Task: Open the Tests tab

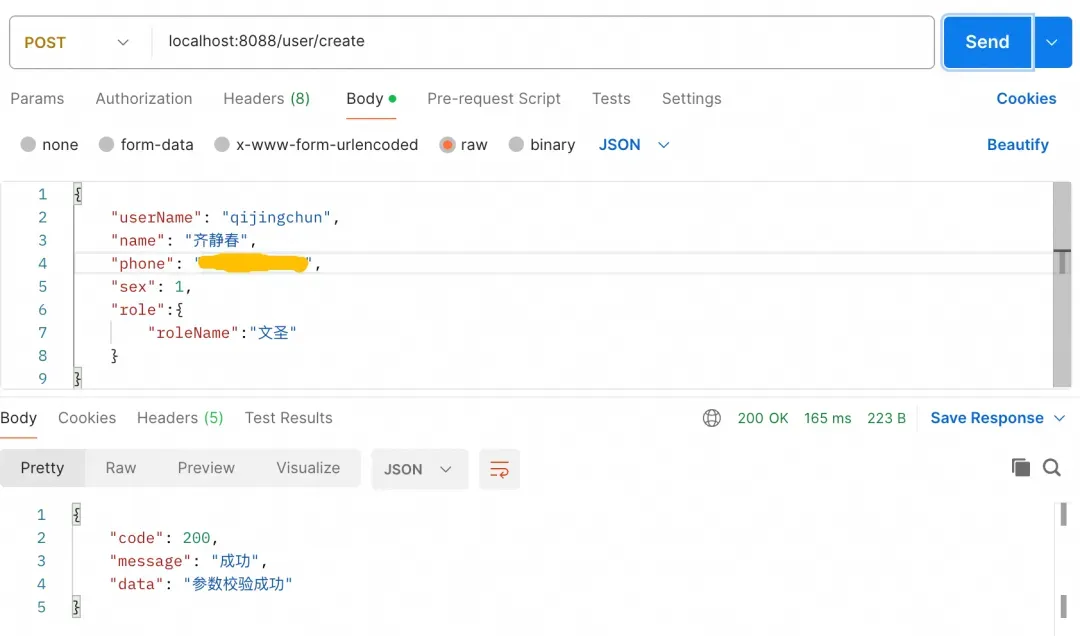Action: (x=611, y=99)
